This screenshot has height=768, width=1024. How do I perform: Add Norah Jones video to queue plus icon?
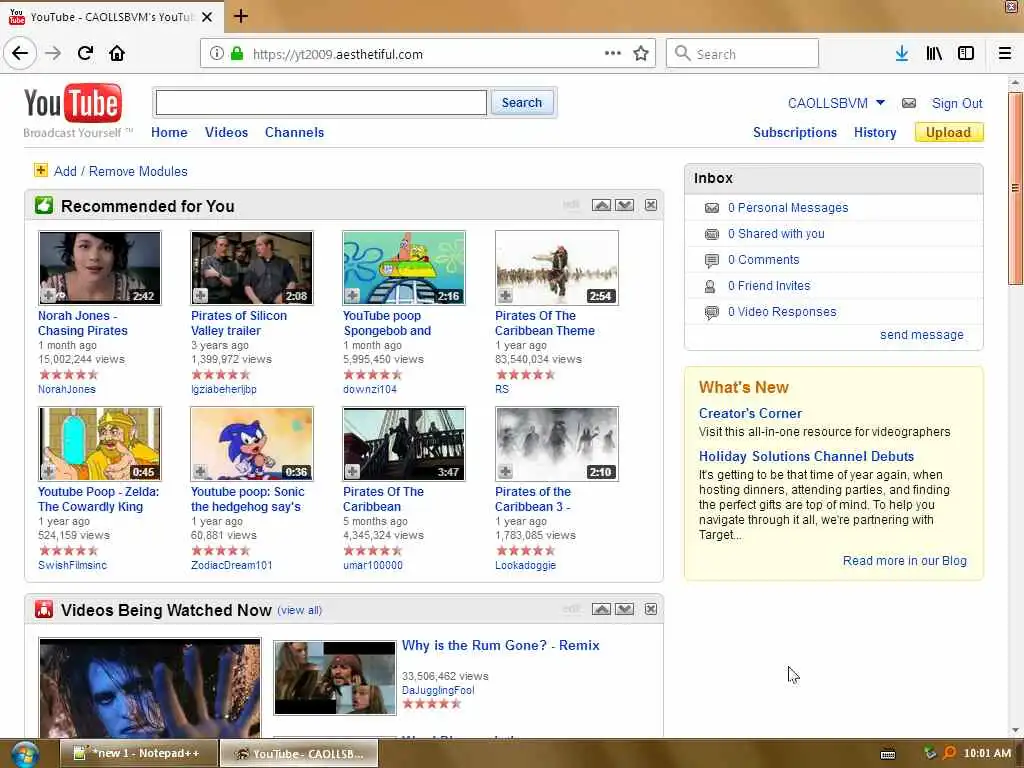[x=48, y=296]
